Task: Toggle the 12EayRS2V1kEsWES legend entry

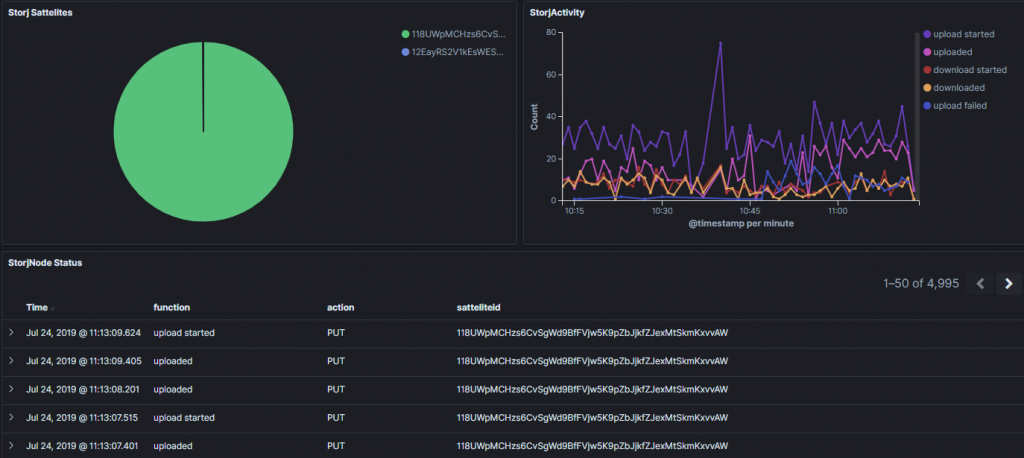Action: point(451,51)
